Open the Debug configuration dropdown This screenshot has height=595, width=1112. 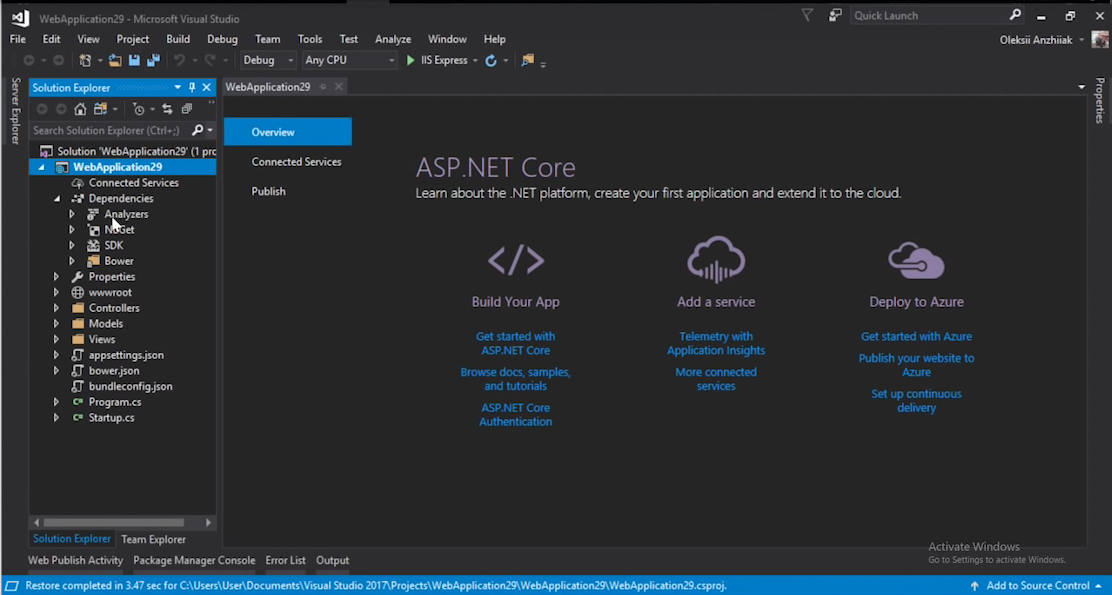pyautogui.click(x=267, y=61)
